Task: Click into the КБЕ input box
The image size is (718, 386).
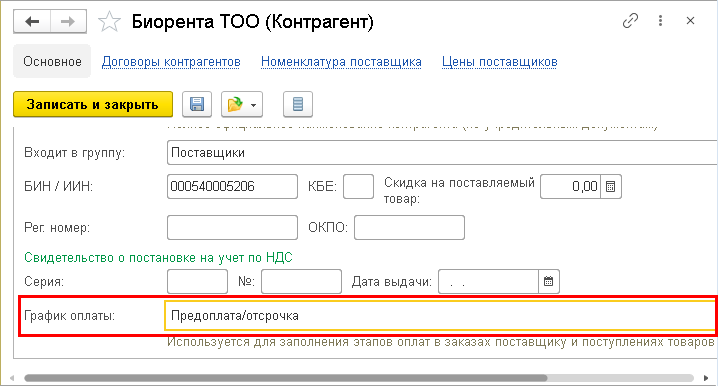Action: 358,186
